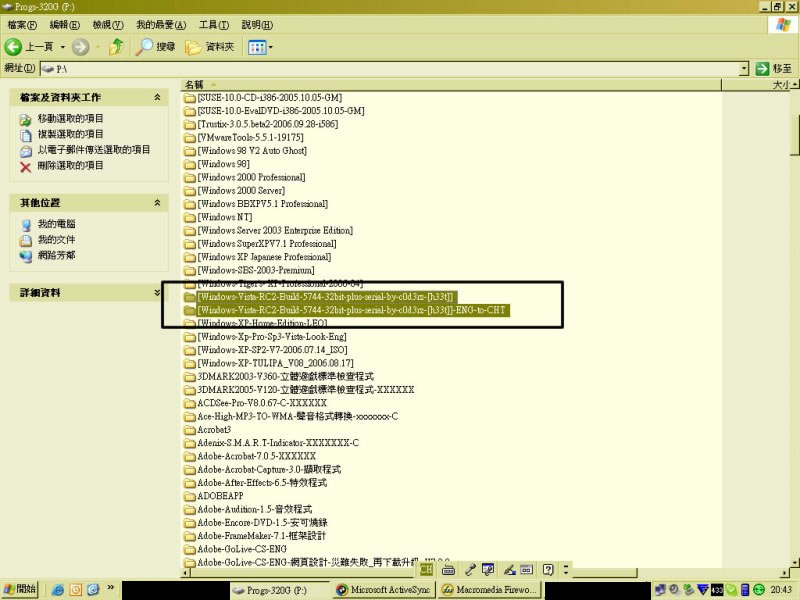
Task: Select [Trustix-3.0.5.beta2-2006.09.28-i586] folder name
Action: point(268,124)
